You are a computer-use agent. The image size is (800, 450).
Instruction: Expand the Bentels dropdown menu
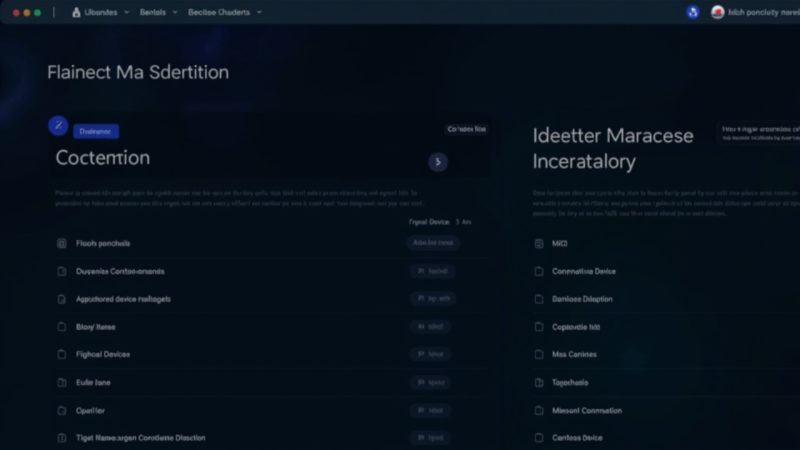(158, 12)
